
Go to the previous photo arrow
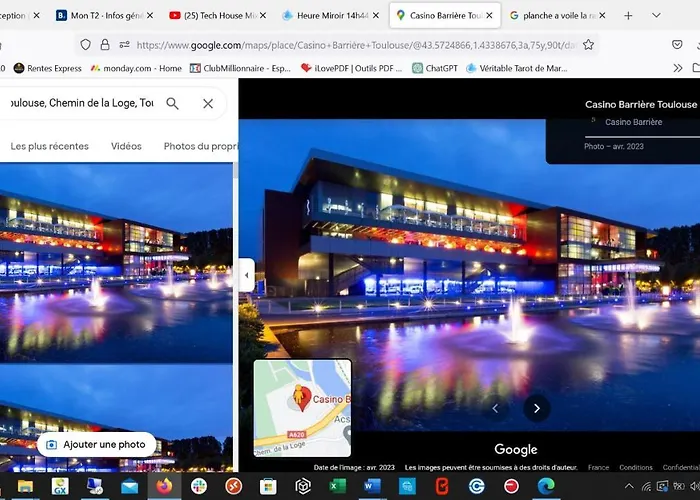click(x=495, y=408)
